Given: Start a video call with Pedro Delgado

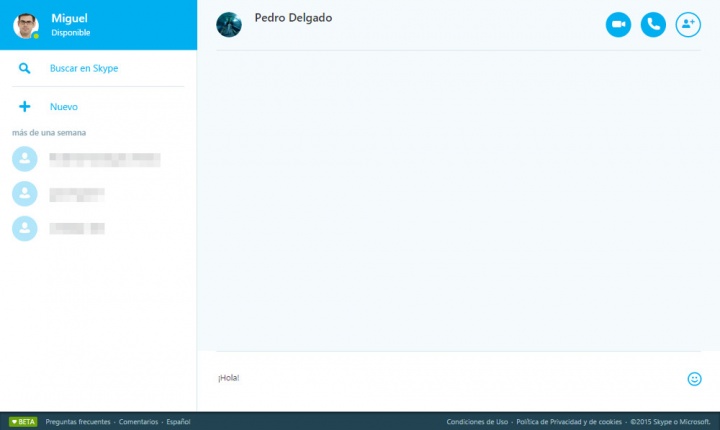Looking at the screenshot, I should point(618,24).
